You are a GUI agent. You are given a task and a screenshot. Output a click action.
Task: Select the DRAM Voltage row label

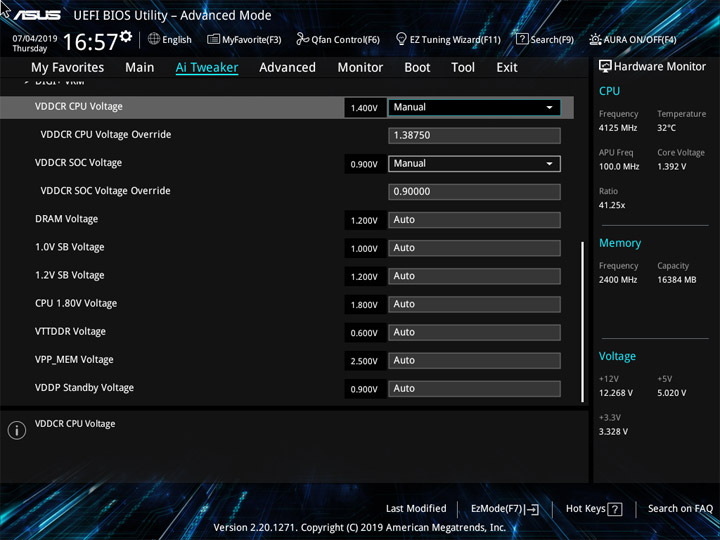(x=67, y=219)
